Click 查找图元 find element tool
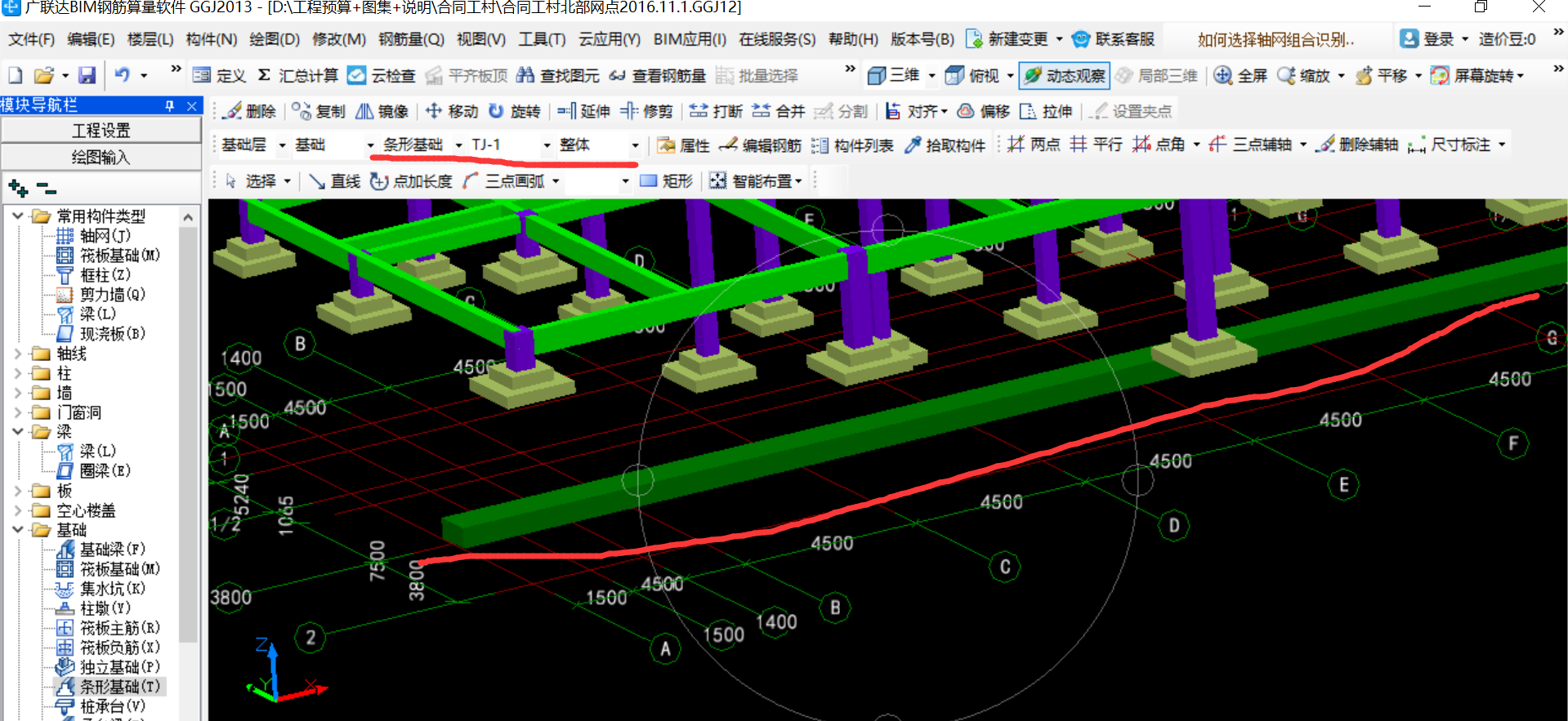The width and height of the screenshot is (1568, 721). (x=558, y=76)
